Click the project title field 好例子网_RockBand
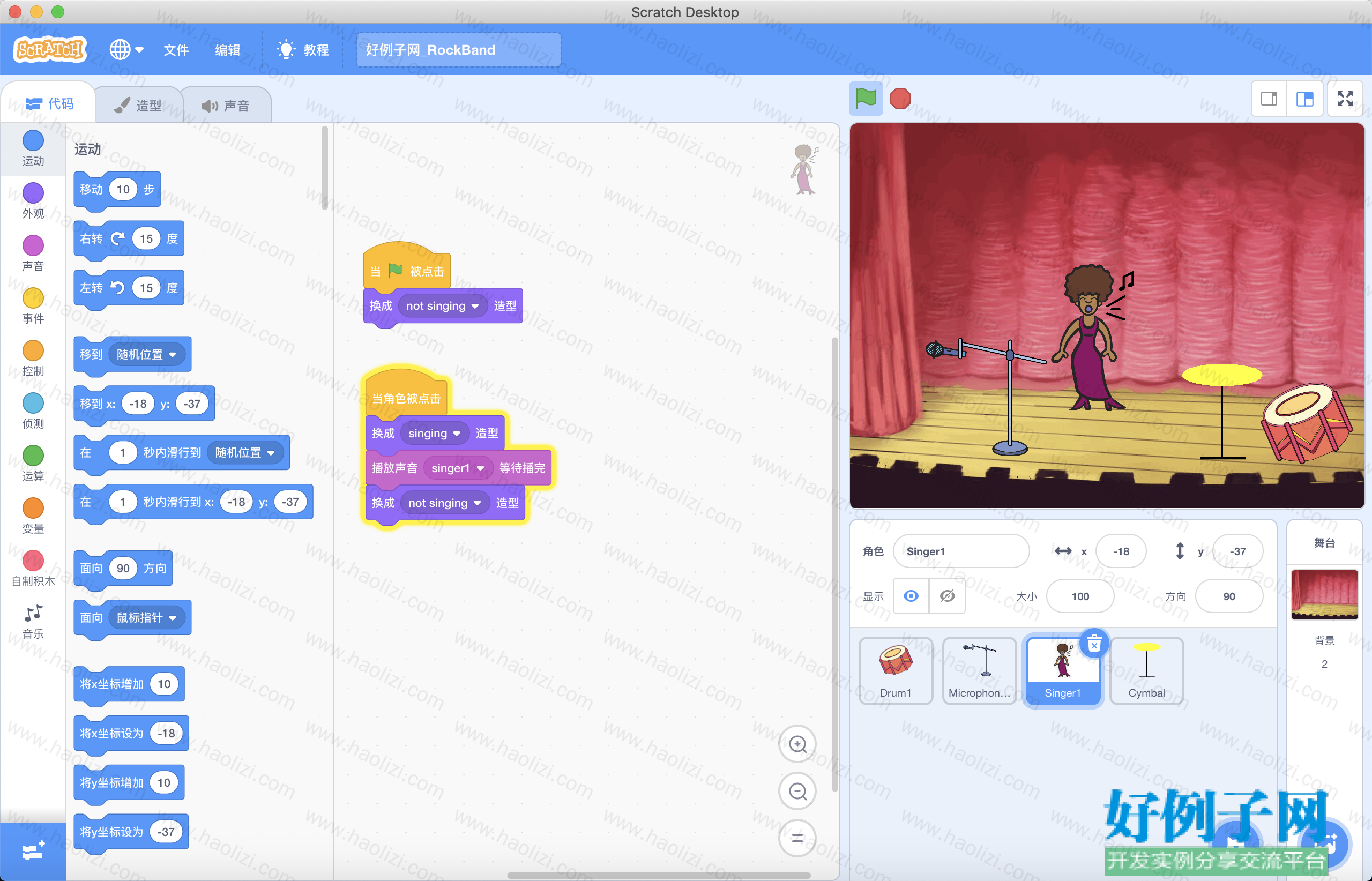 click(458, 50)
